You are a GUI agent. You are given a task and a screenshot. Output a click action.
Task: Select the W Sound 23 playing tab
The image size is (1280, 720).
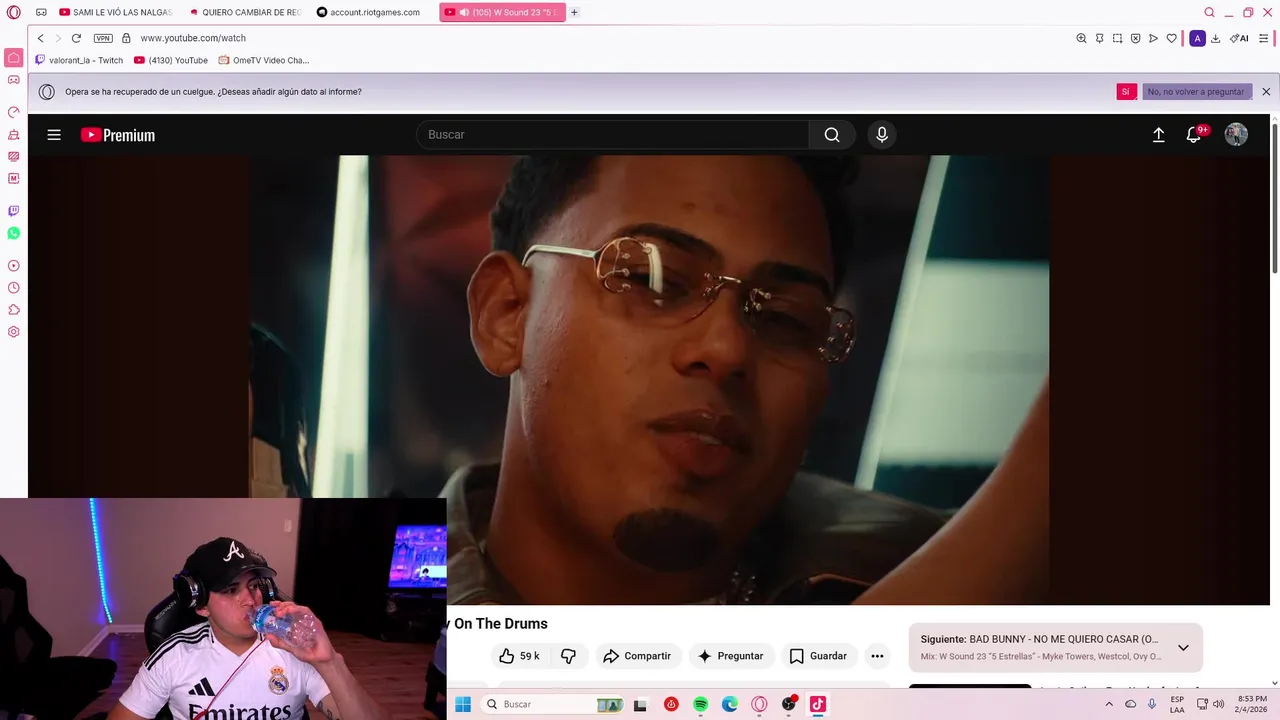click(x=503, y=12)
